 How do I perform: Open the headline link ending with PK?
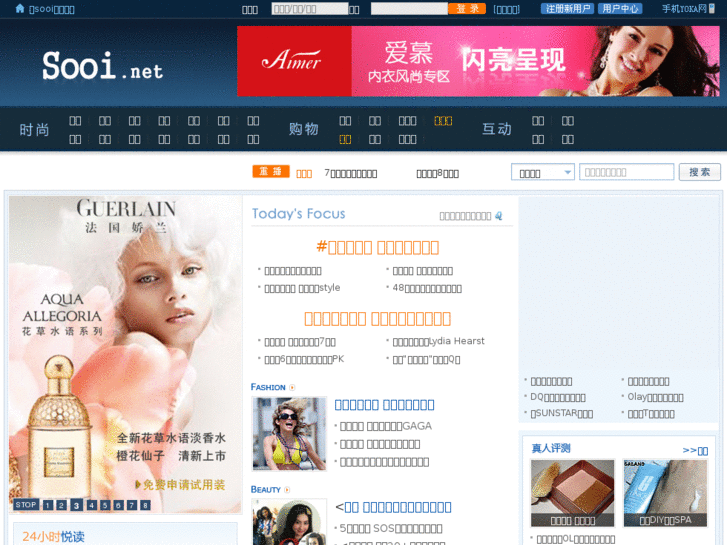(304, 359)
